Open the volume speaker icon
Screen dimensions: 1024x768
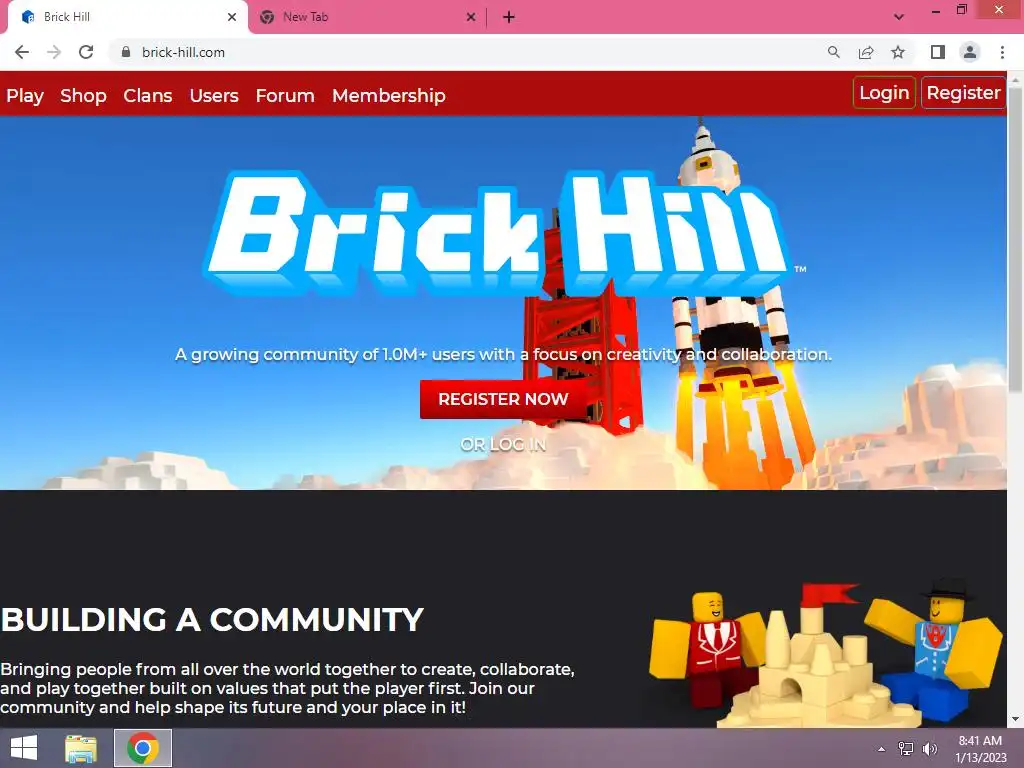pos(930,749)
